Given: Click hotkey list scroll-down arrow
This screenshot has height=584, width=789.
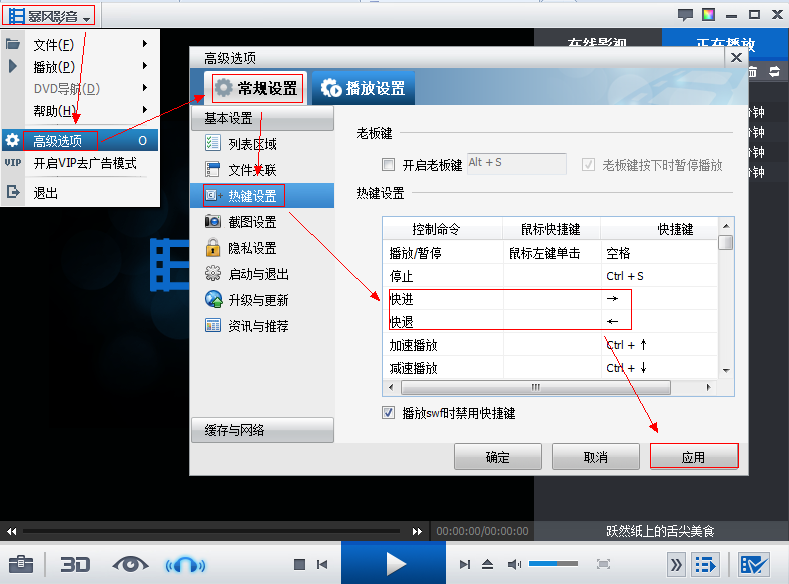Looking at the screenshot, I should coord(726,371).
